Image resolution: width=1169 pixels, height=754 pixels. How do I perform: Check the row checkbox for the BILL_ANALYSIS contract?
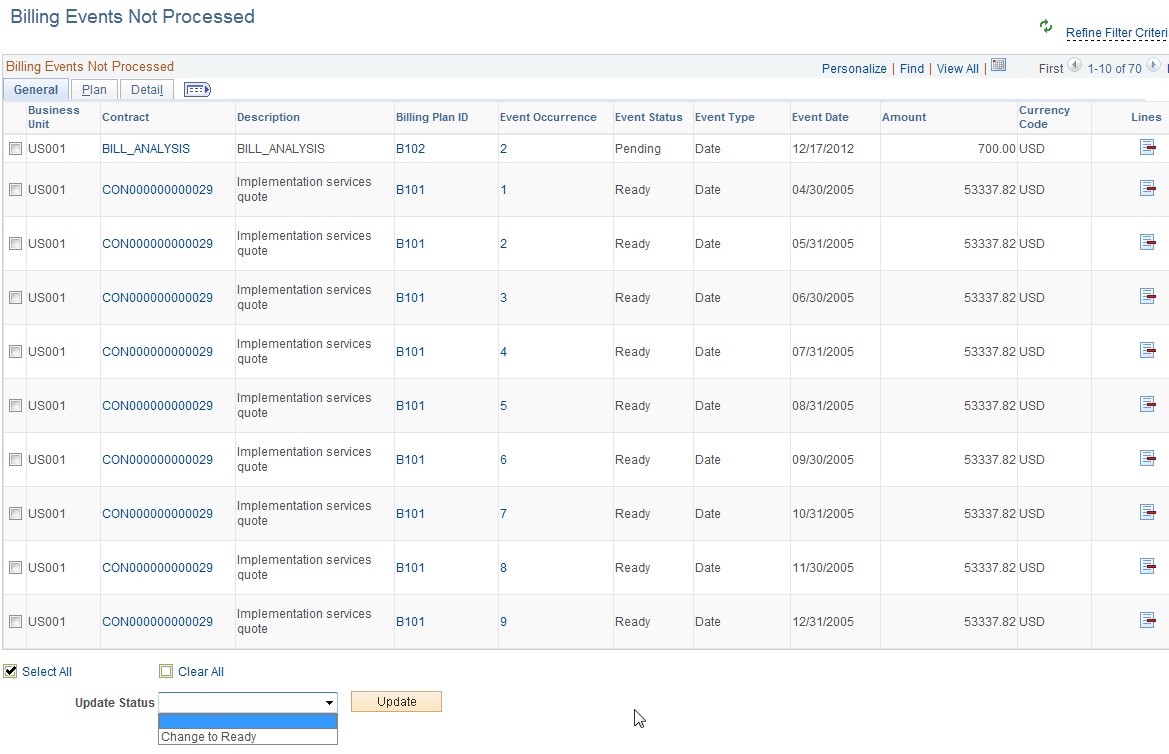(x=15, y=147)
